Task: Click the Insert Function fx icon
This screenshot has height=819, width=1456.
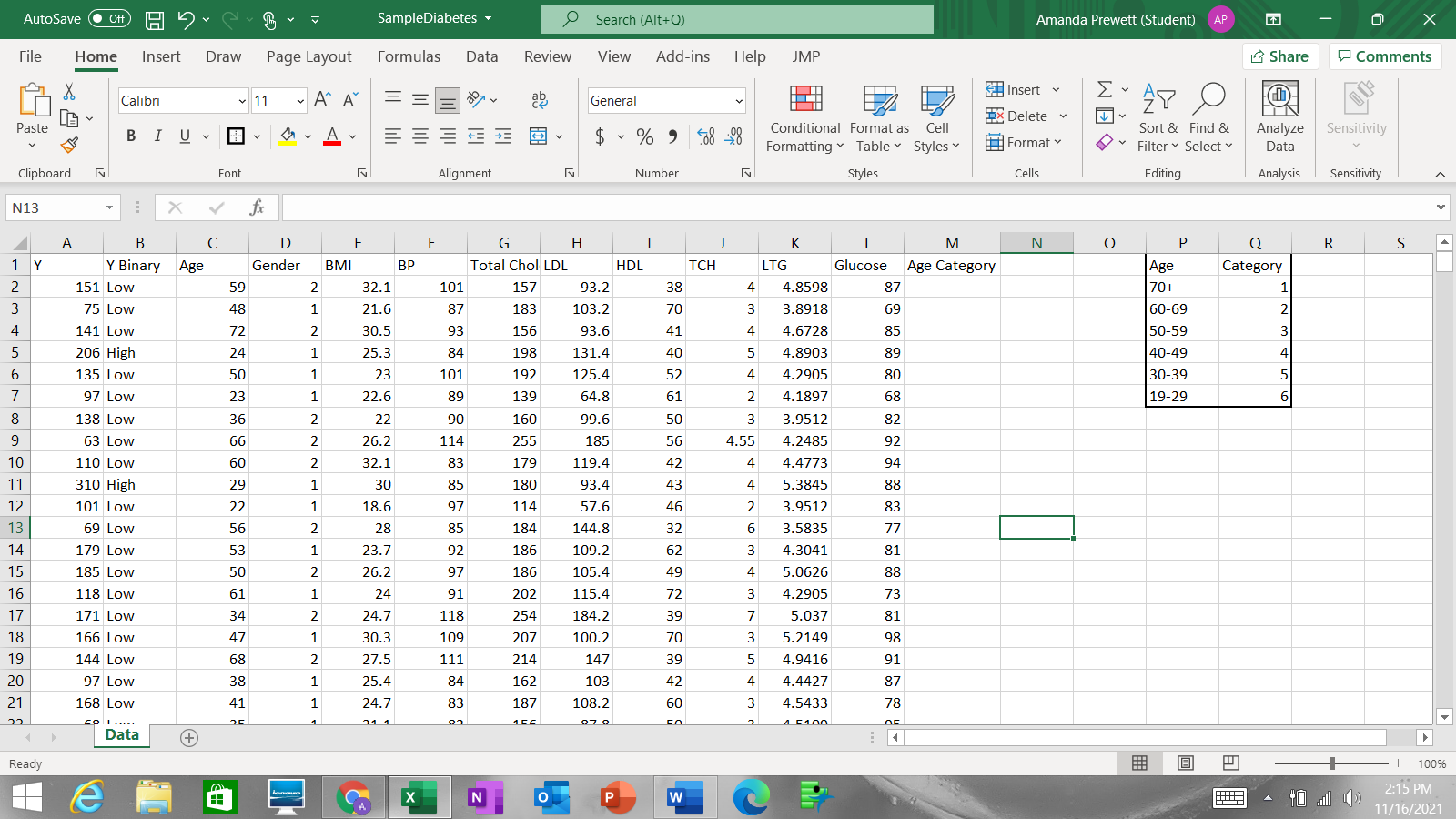Action: (x=257, y=207)
